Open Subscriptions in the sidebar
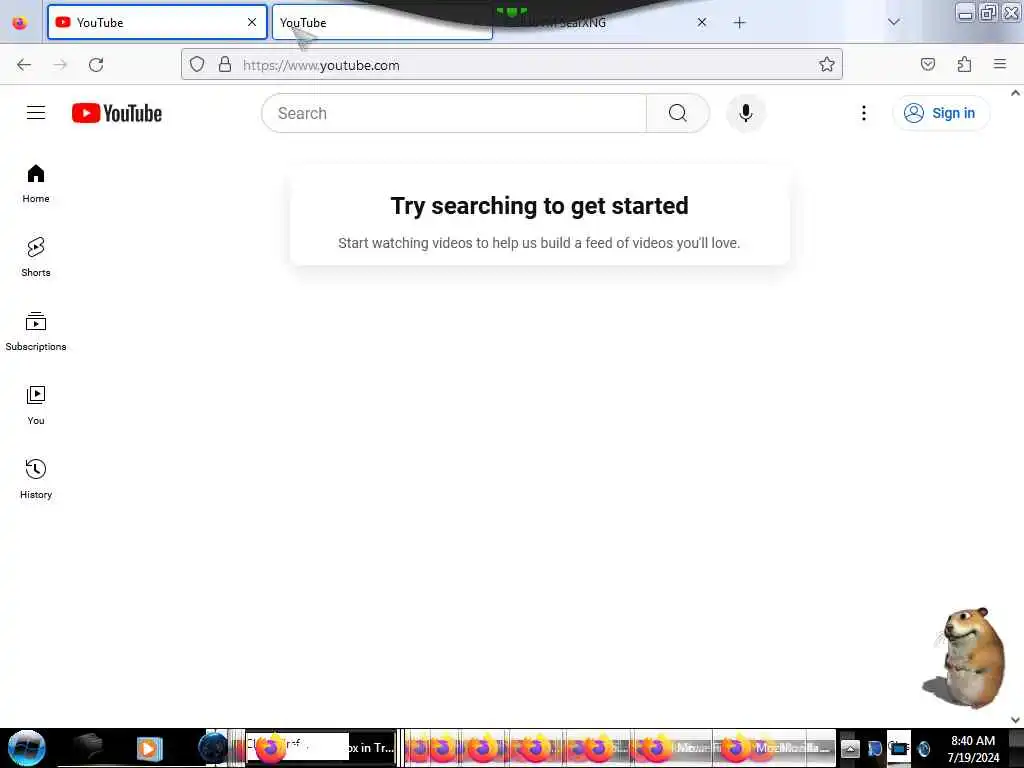 coord(36,332)
